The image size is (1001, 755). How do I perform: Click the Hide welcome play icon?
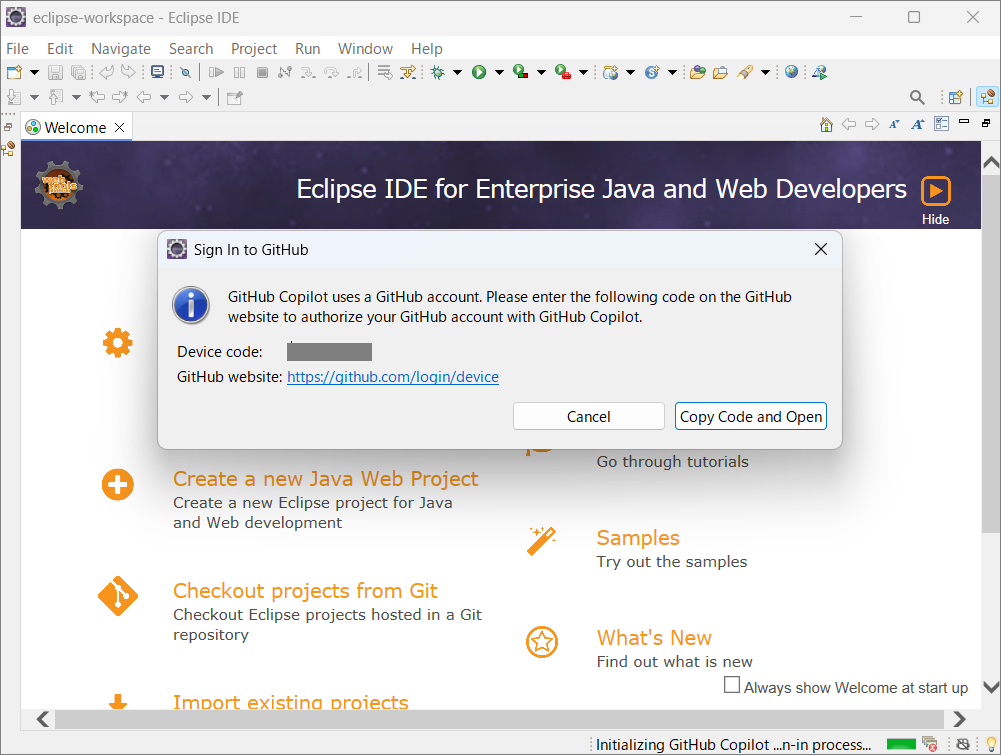(935, 191)
